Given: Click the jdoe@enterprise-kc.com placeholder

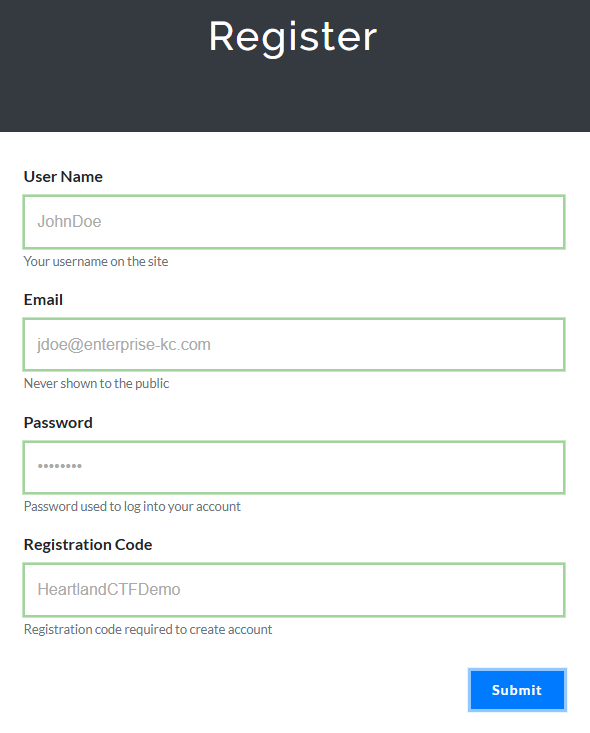Looking at the screenshot, I should (x=124, y=345).
